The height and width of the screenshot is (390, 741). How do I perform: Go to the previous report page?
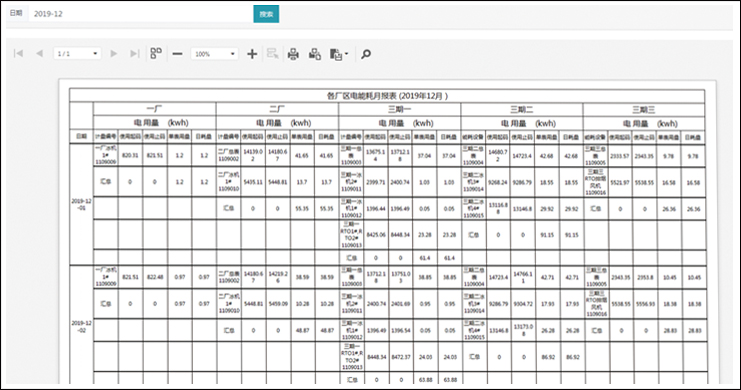[39, 53]
